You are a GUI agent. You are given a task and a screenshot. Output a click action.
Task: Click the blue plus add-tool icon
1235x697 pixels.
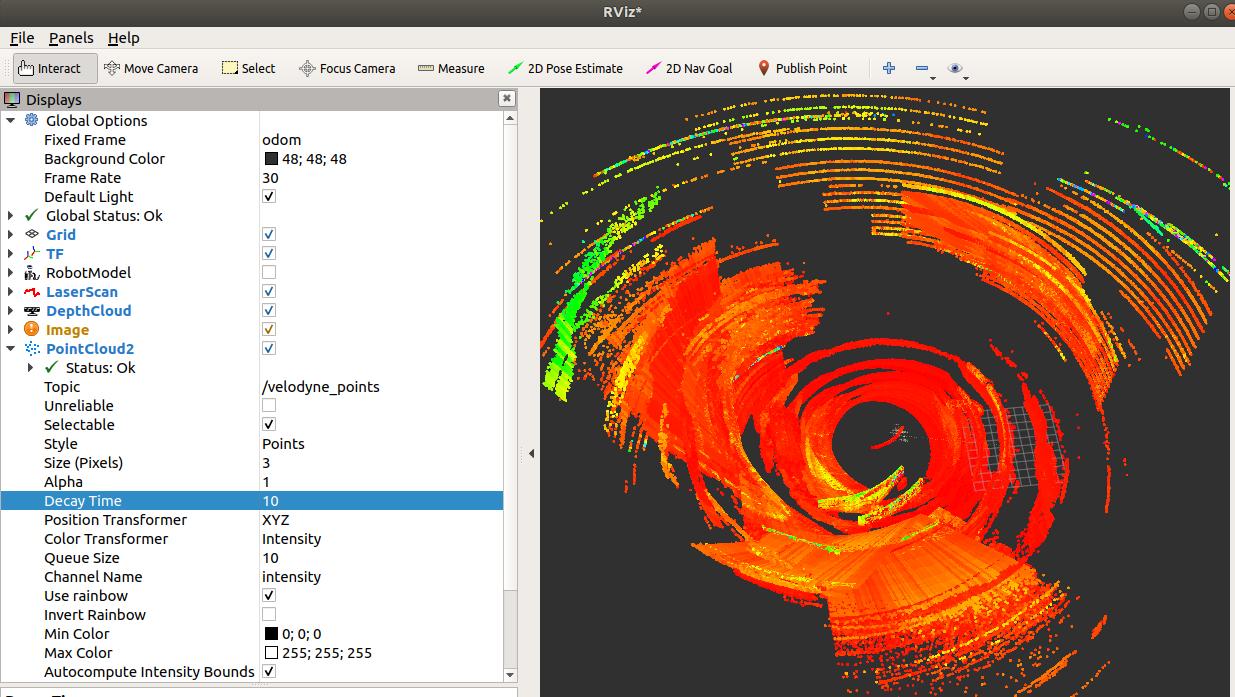click(889, 68)
